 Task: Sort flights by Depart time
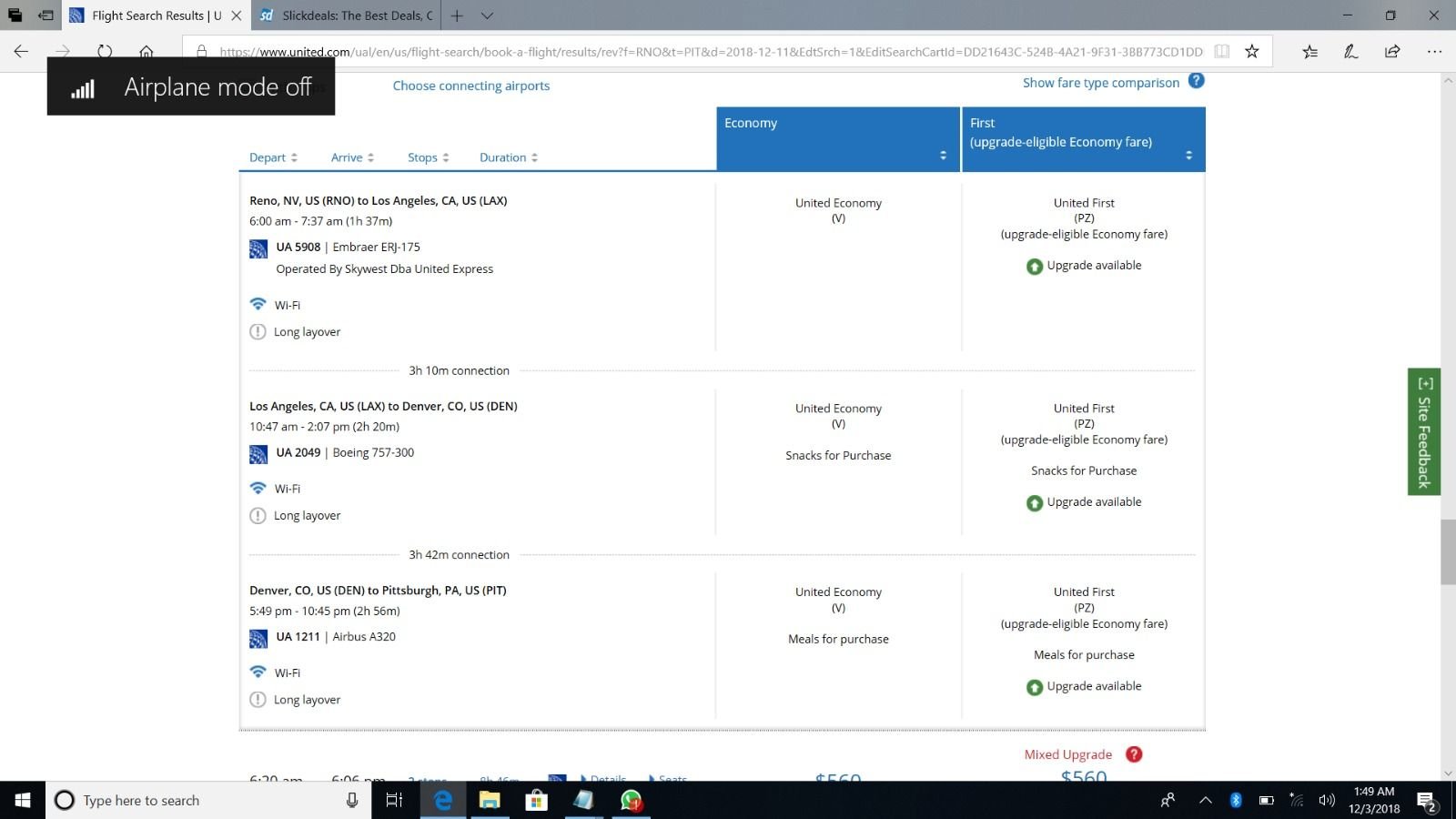pyautogui.click(x=273, y=157)
